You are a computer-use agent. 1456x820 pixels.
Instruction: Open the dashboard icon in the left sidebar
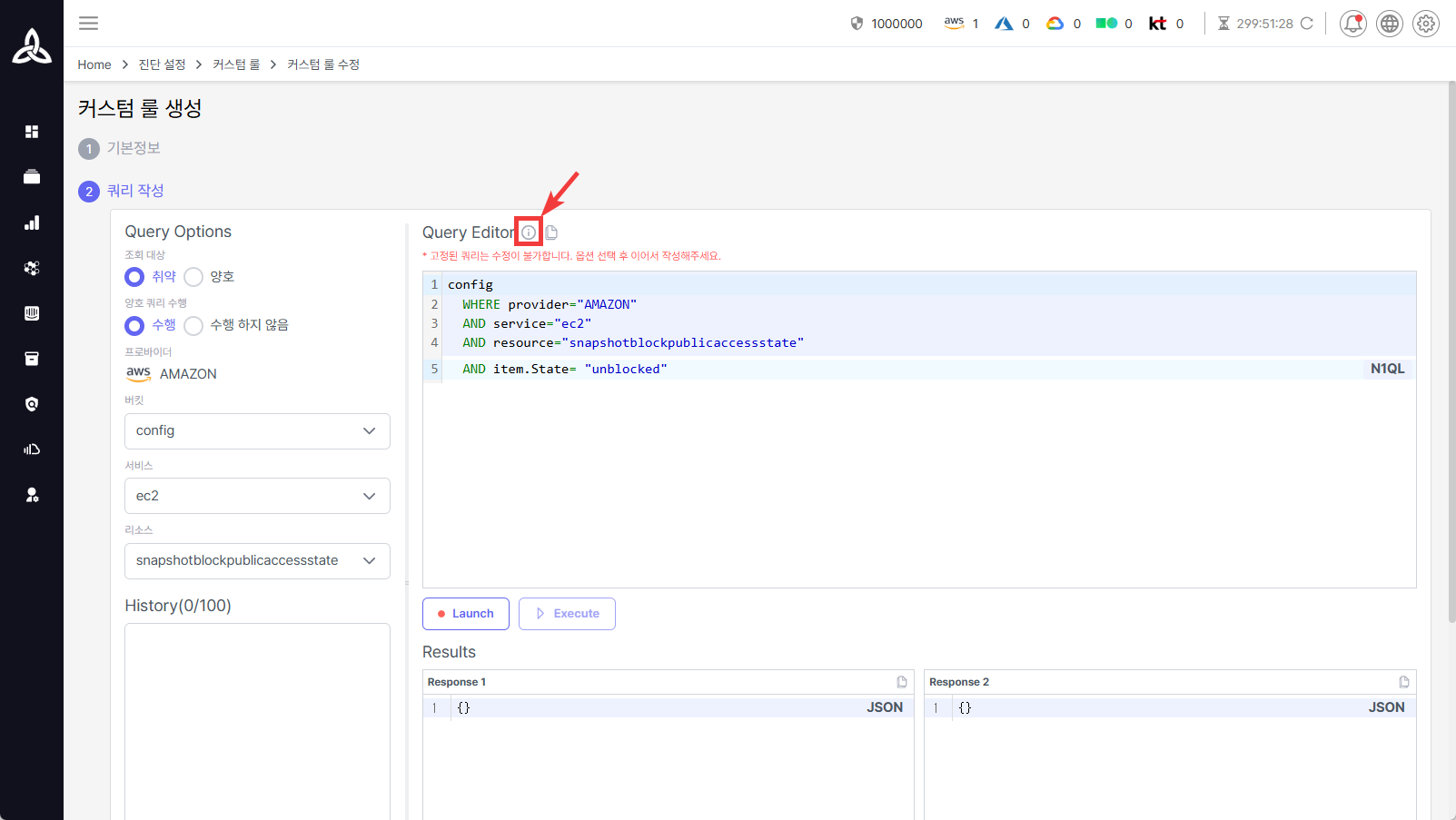tap(32, 132)
